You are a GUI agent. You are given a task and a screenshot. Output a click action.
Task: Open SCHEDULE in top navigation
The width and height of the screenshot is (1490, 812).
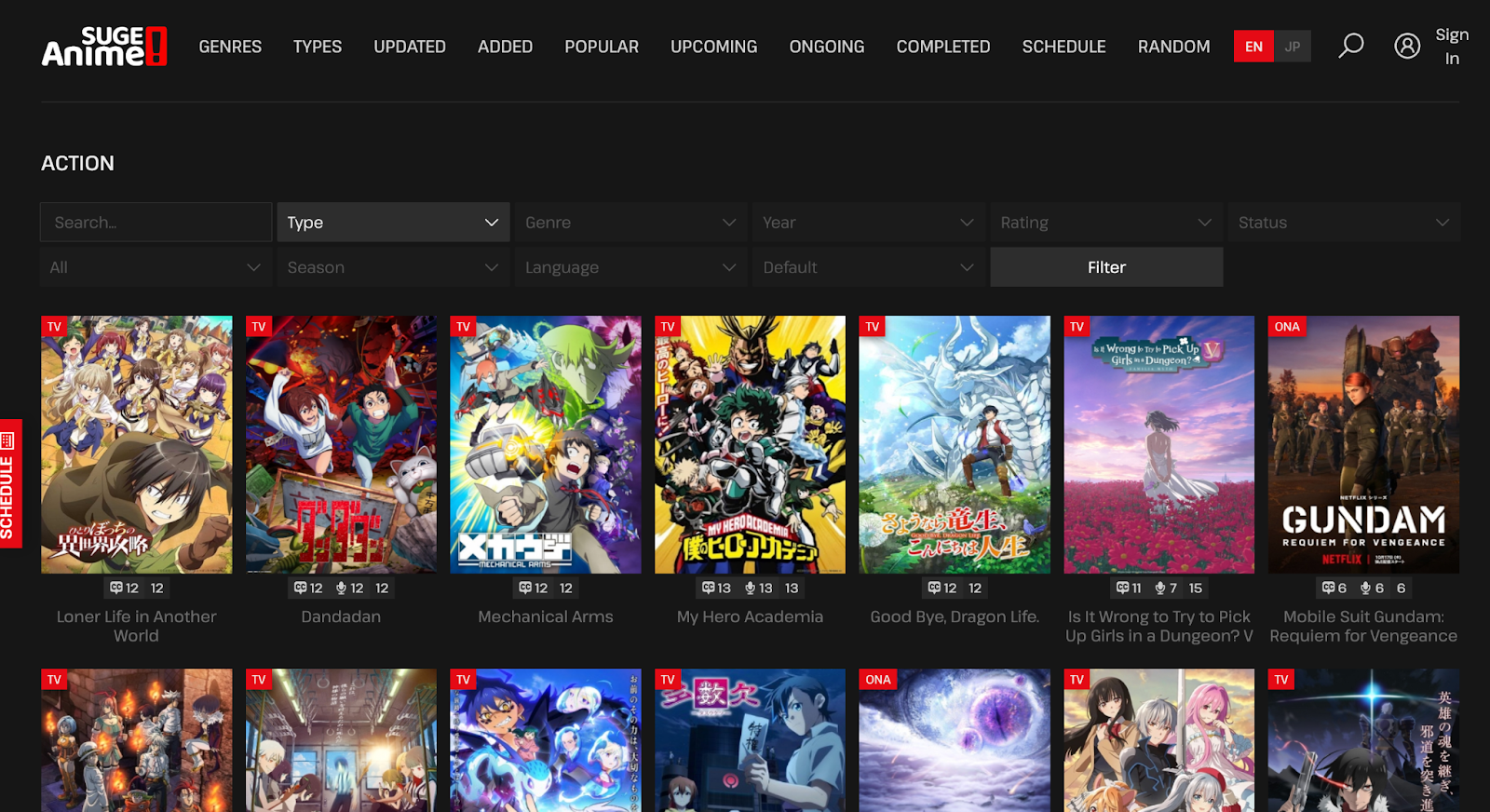click(1064, 47)
